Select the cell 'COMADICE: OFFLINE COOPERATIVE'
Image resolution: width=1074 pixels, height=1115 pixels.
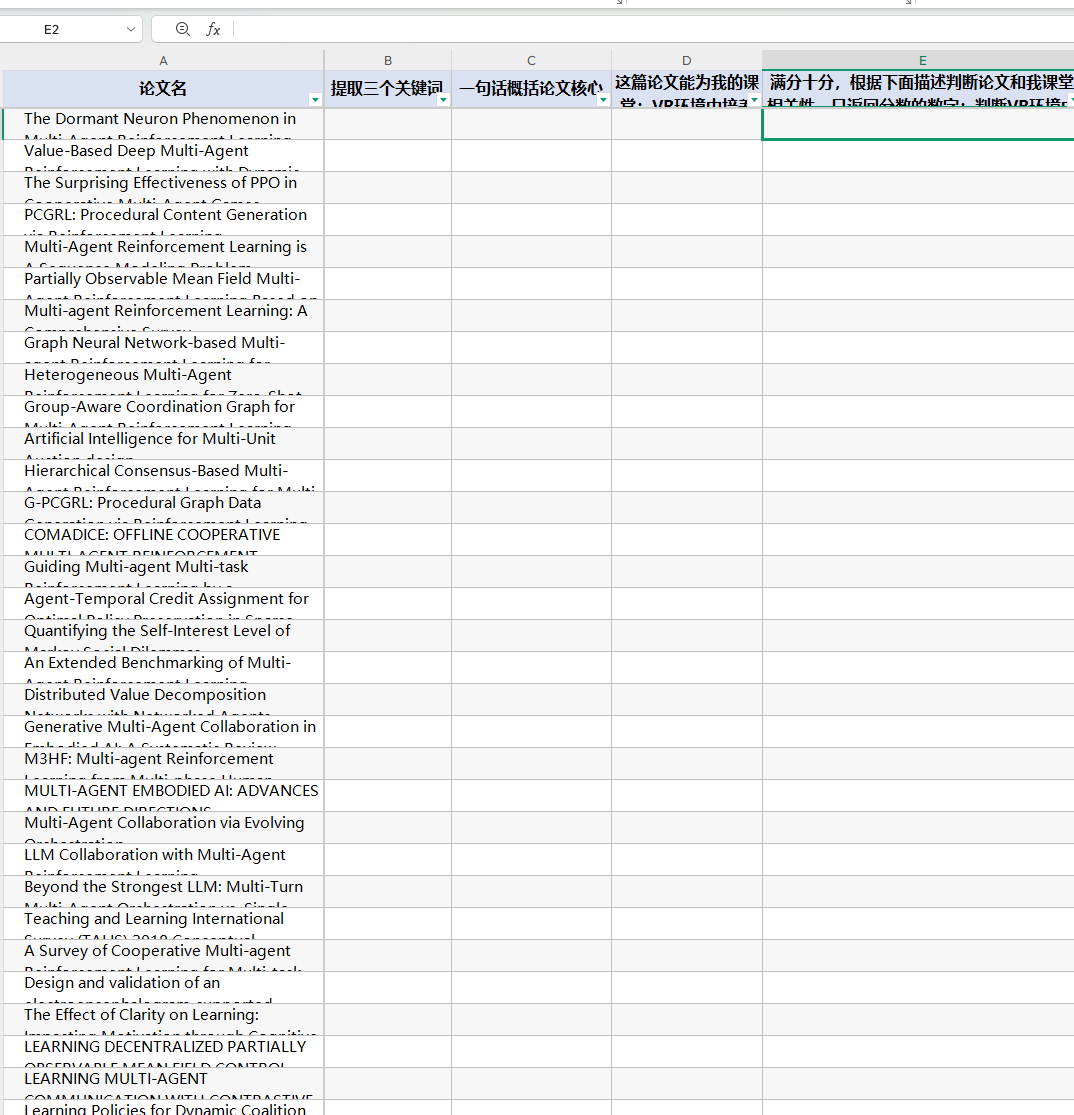point(163,540)
